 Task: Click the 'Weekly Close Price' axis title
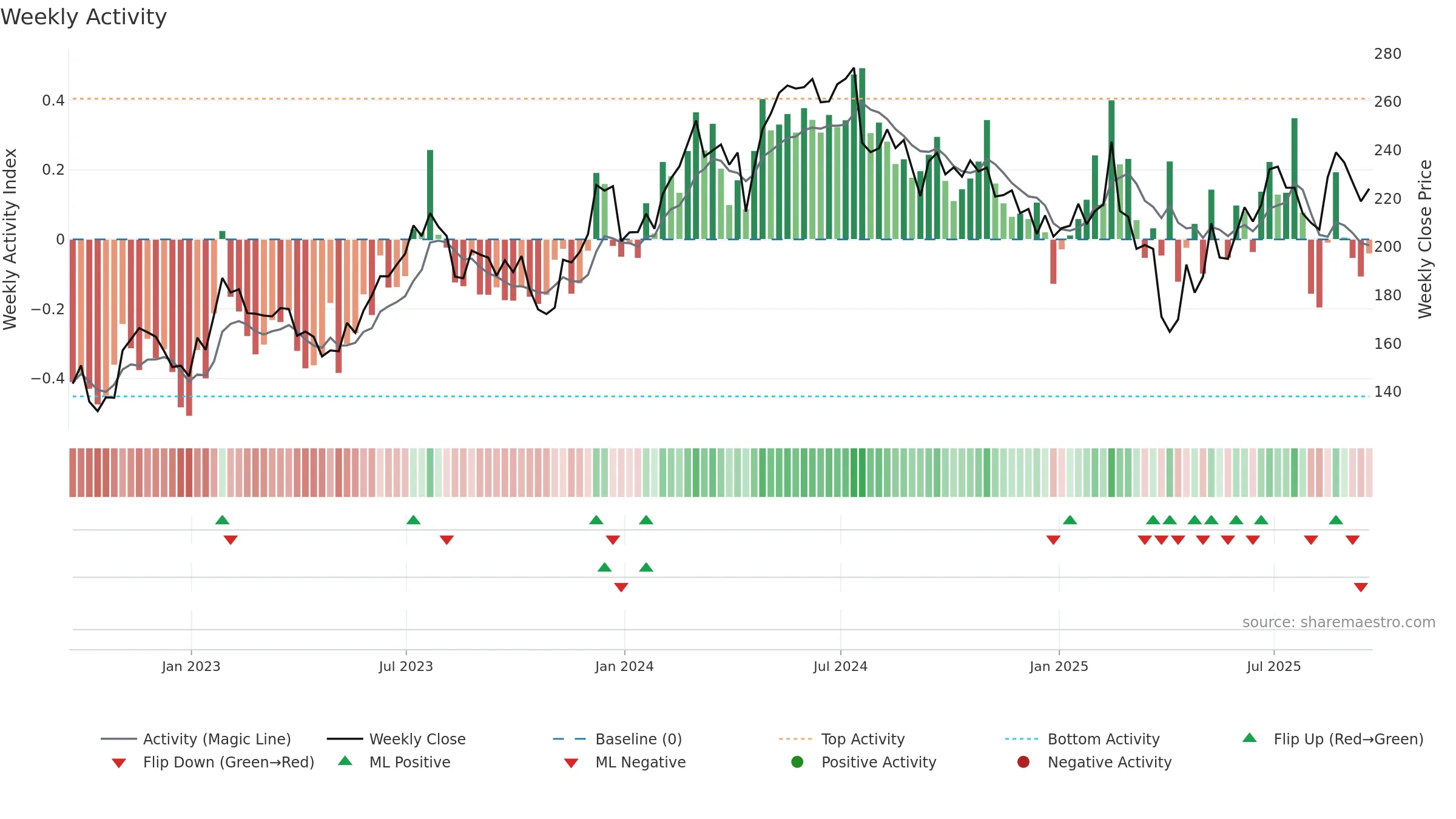[1424, 239]
